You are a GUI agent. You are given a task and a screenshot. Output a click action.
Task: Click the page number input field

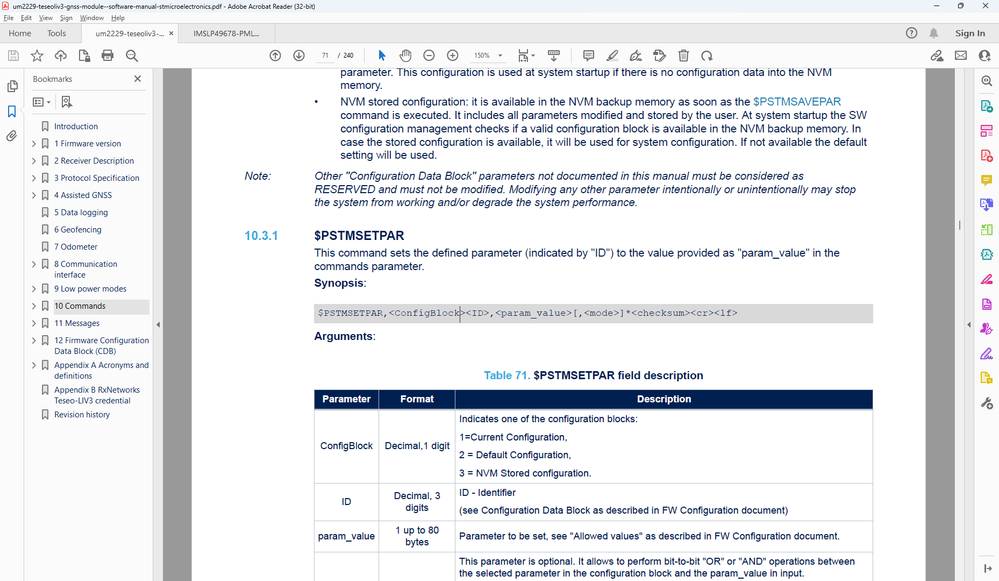pos(325,55)
